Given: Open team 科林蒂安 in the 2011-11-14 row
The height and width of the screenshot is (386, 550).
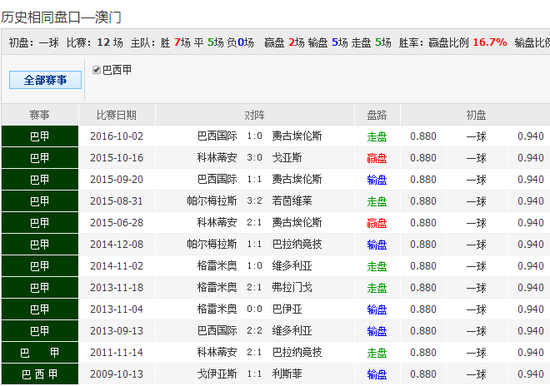Looking at the screenshot, I should pos(217,352).
